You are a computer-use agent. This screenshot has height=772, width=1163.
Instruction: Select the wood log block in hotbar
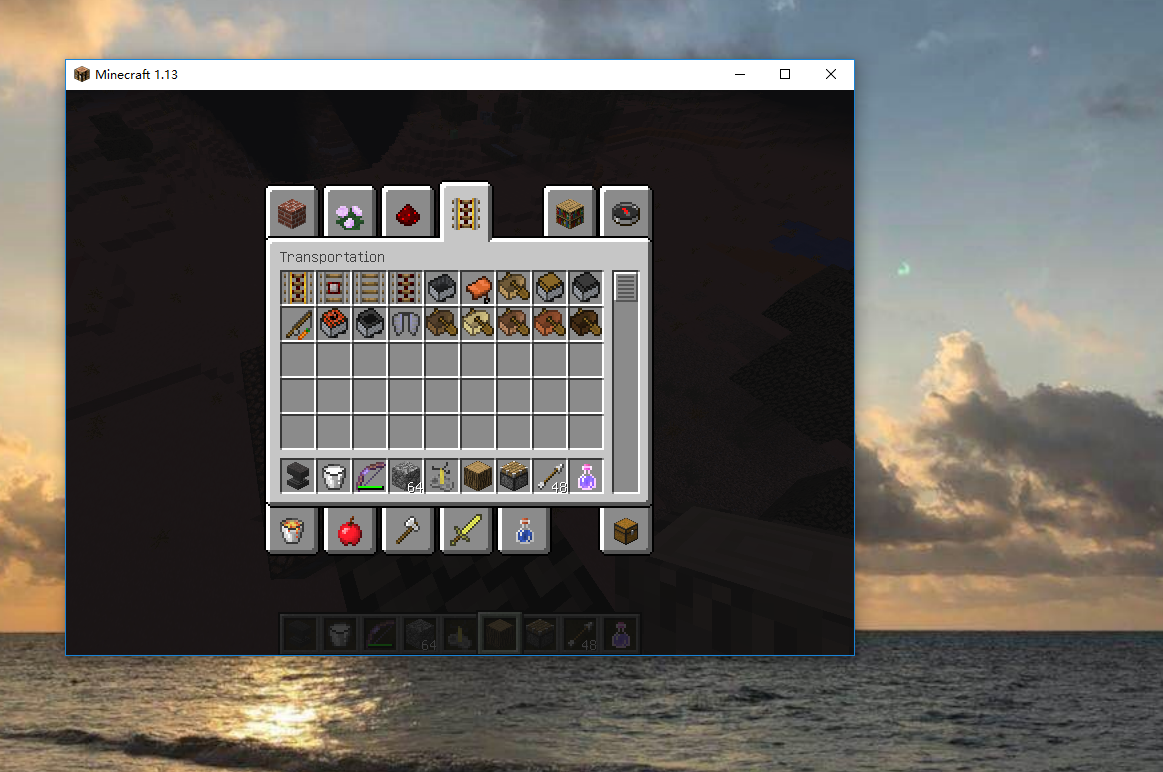[x=478, y=476]
